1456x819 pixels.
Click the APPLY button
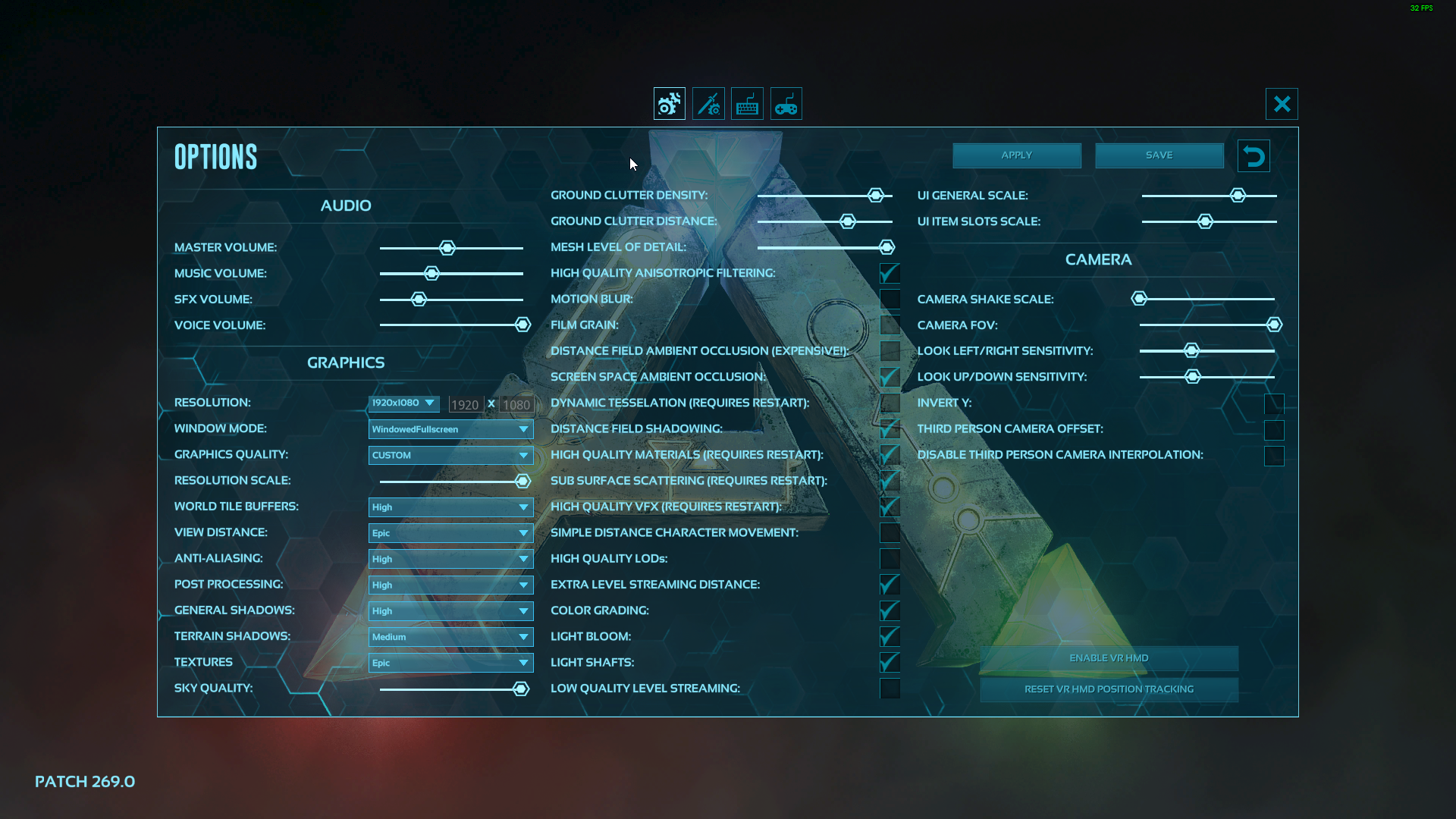pos(1016,154)
